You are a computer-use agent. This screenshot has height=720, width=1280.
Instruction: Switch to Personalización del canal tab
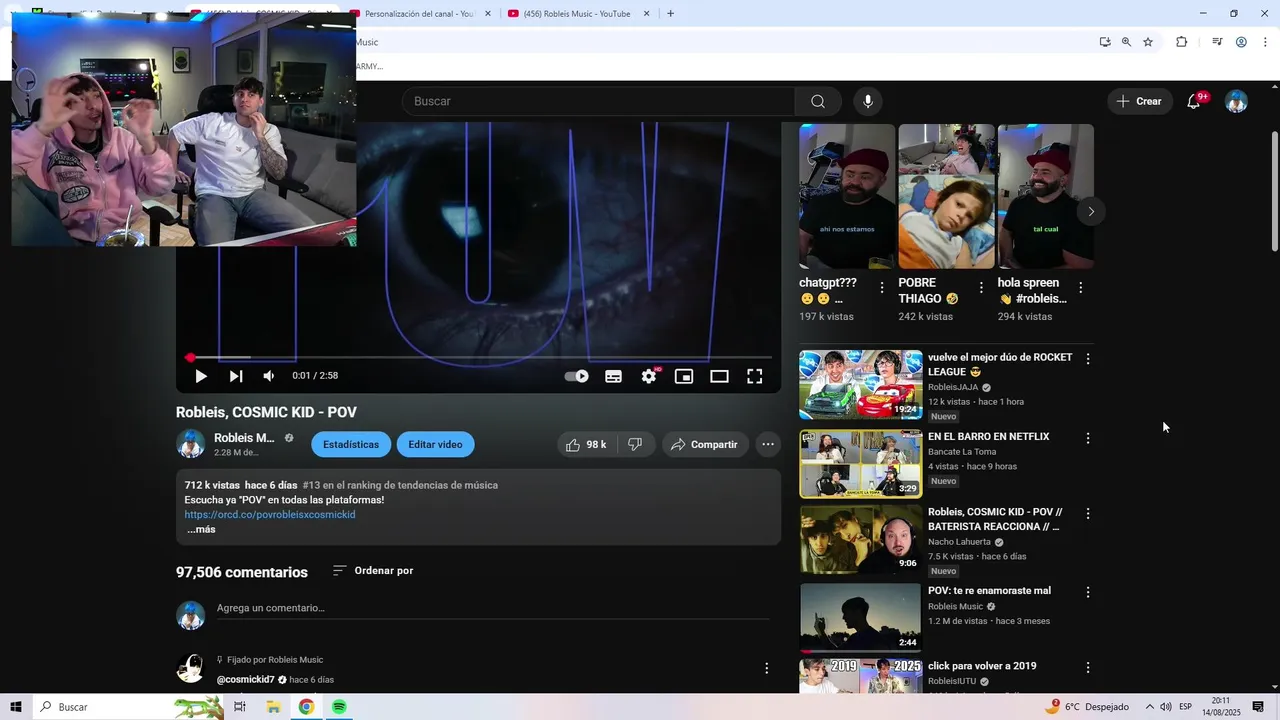[x=420, y=14]
